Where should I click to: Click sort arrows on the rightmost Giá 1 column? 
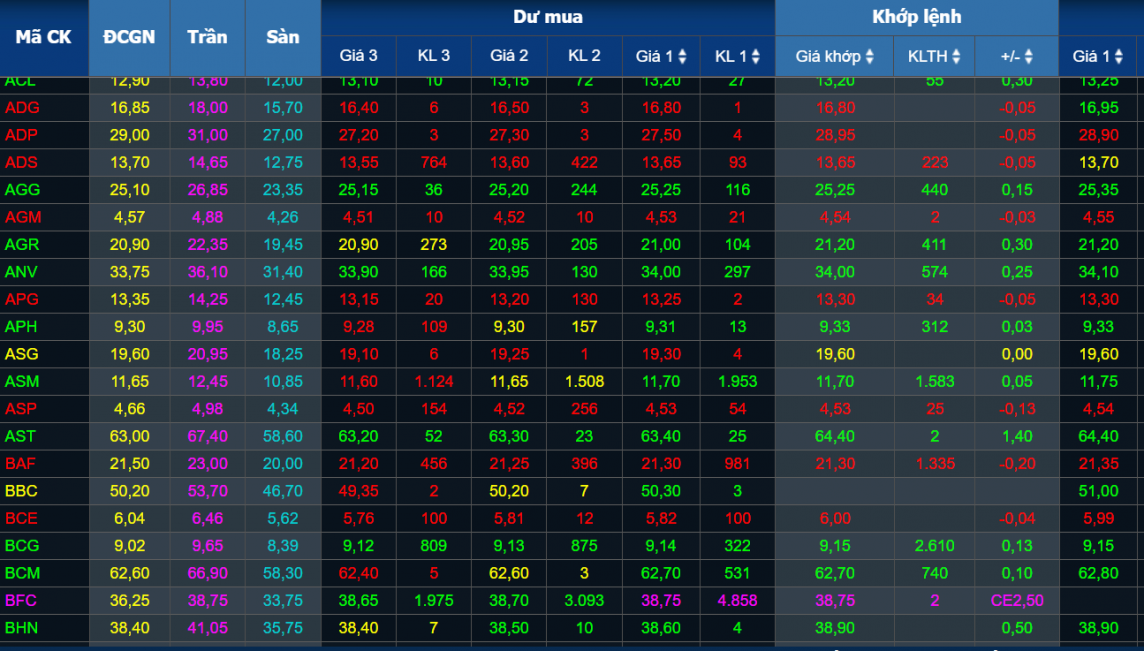pyautogui.click(x=1119, y=57)
